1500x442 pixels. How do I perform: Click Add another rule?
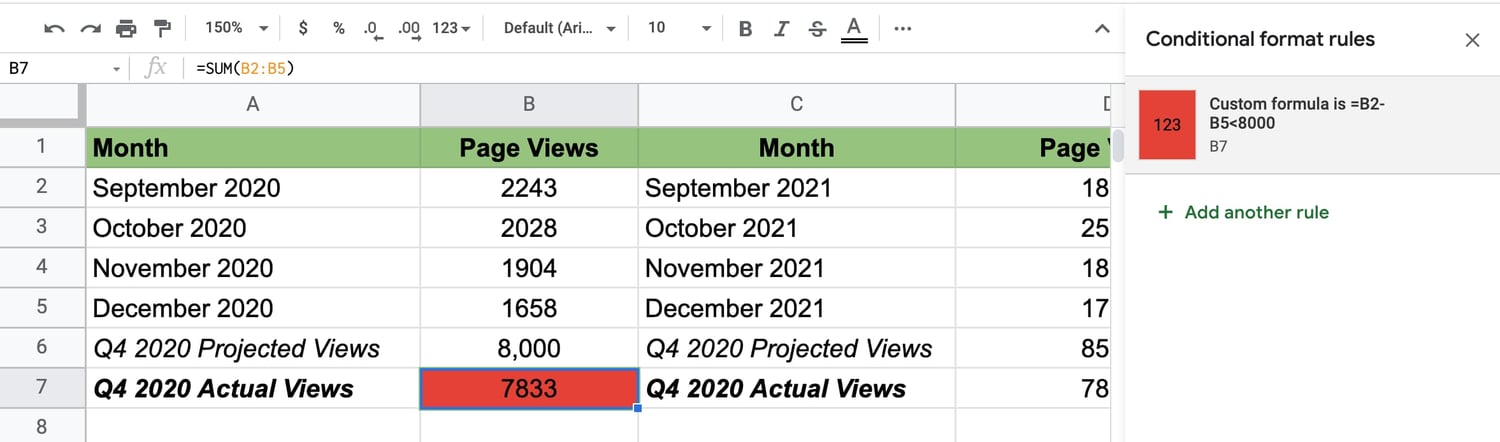(1244, 212)
